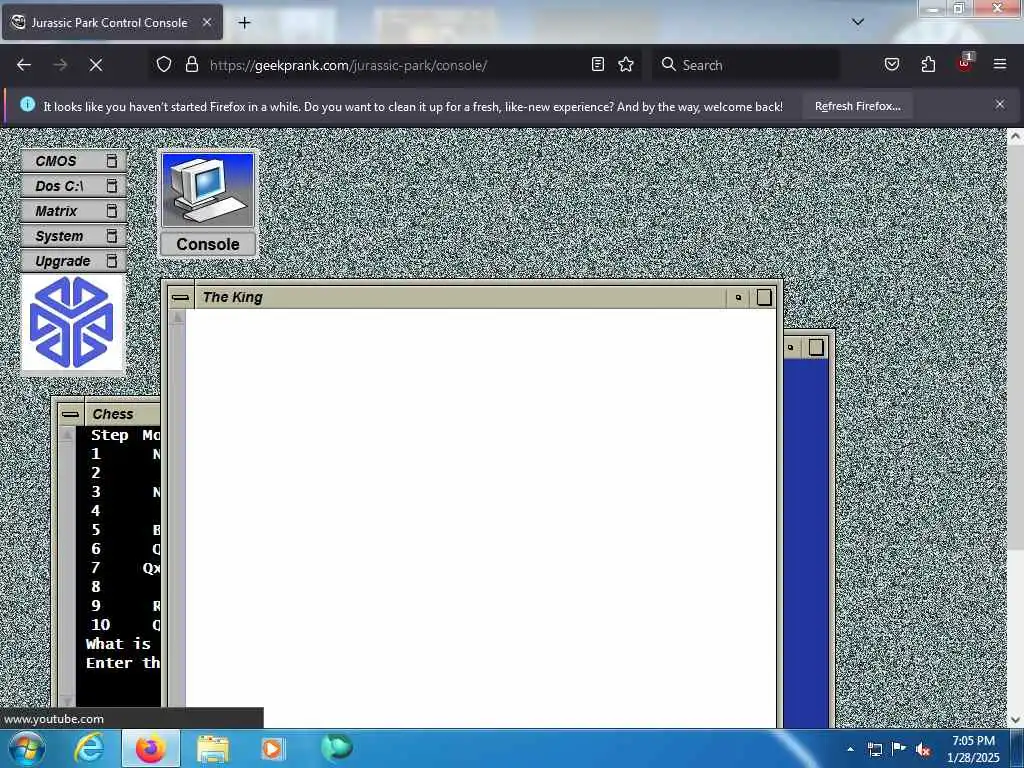This screenshot has height=768, width=1024.
Task: Open the media player taskbar icon
Action: (x=273, y=749)
